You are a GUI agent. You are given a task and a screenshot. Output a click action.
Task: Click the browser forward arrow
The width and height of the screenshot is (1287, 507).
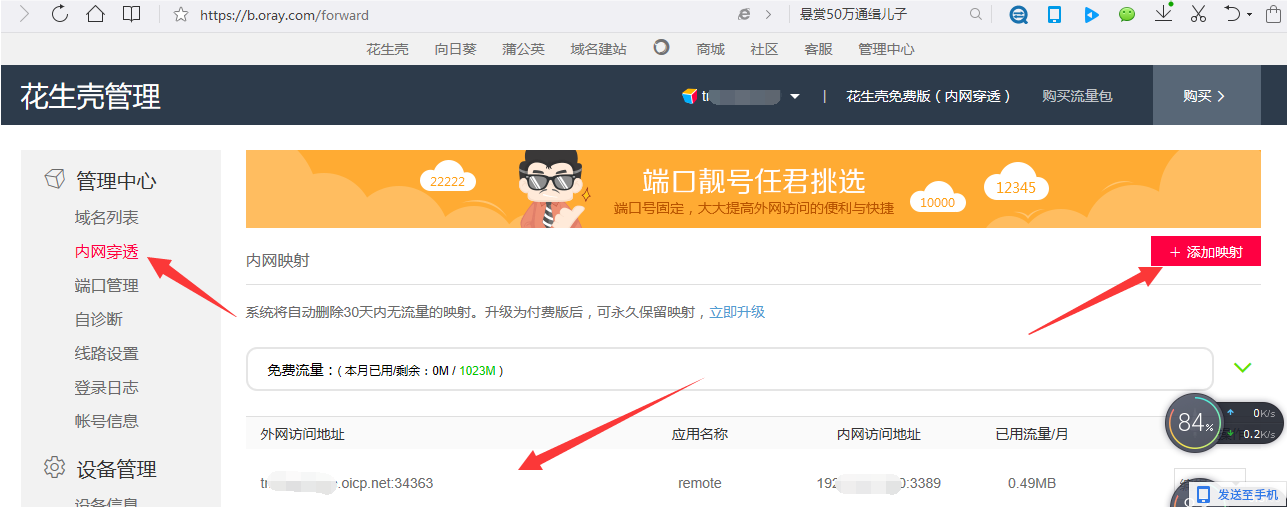(x=23, y=15)
